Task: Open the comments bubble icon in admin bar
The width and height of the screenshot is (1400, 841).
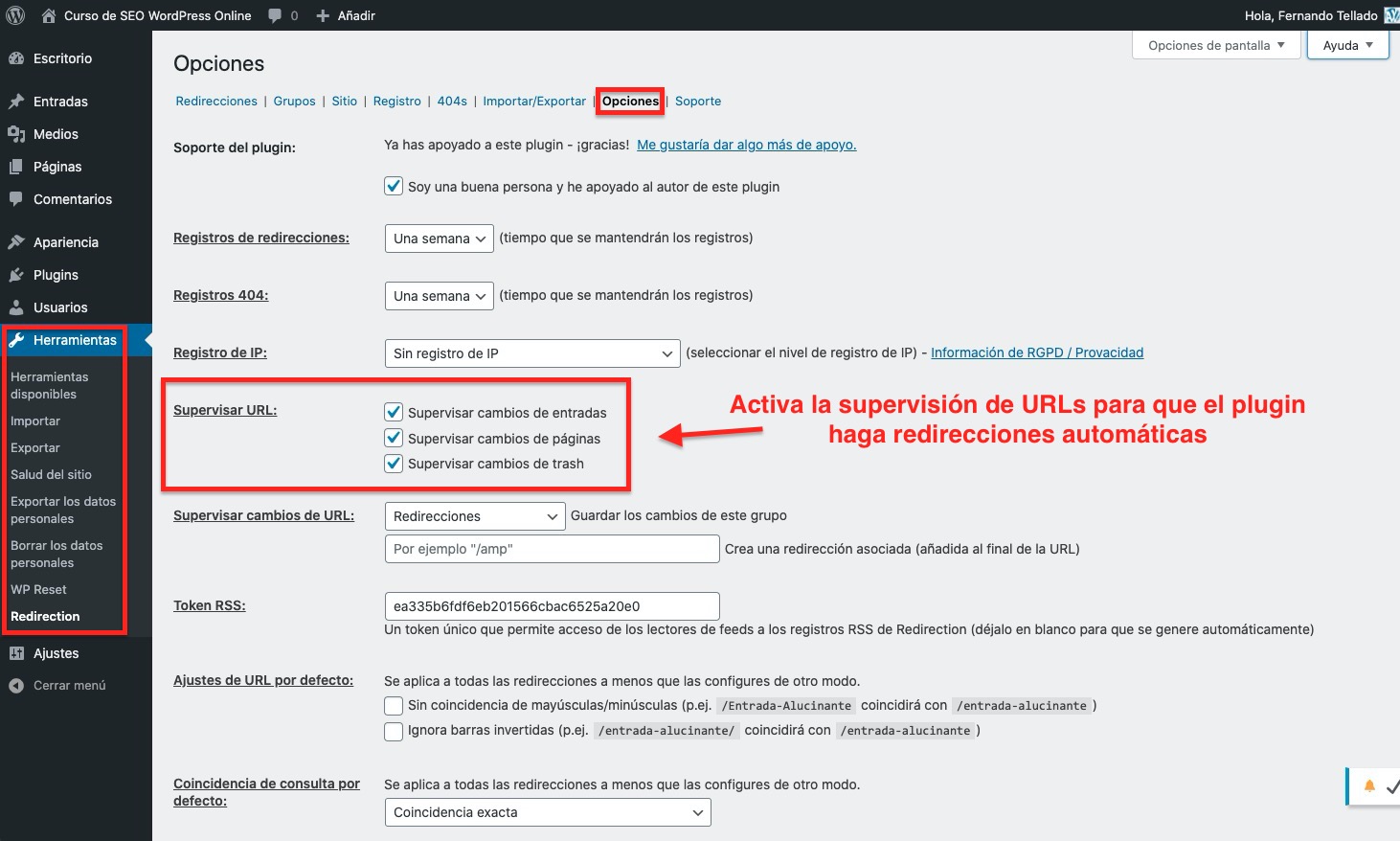Action: pyautogui.click(x=276, y=15)
